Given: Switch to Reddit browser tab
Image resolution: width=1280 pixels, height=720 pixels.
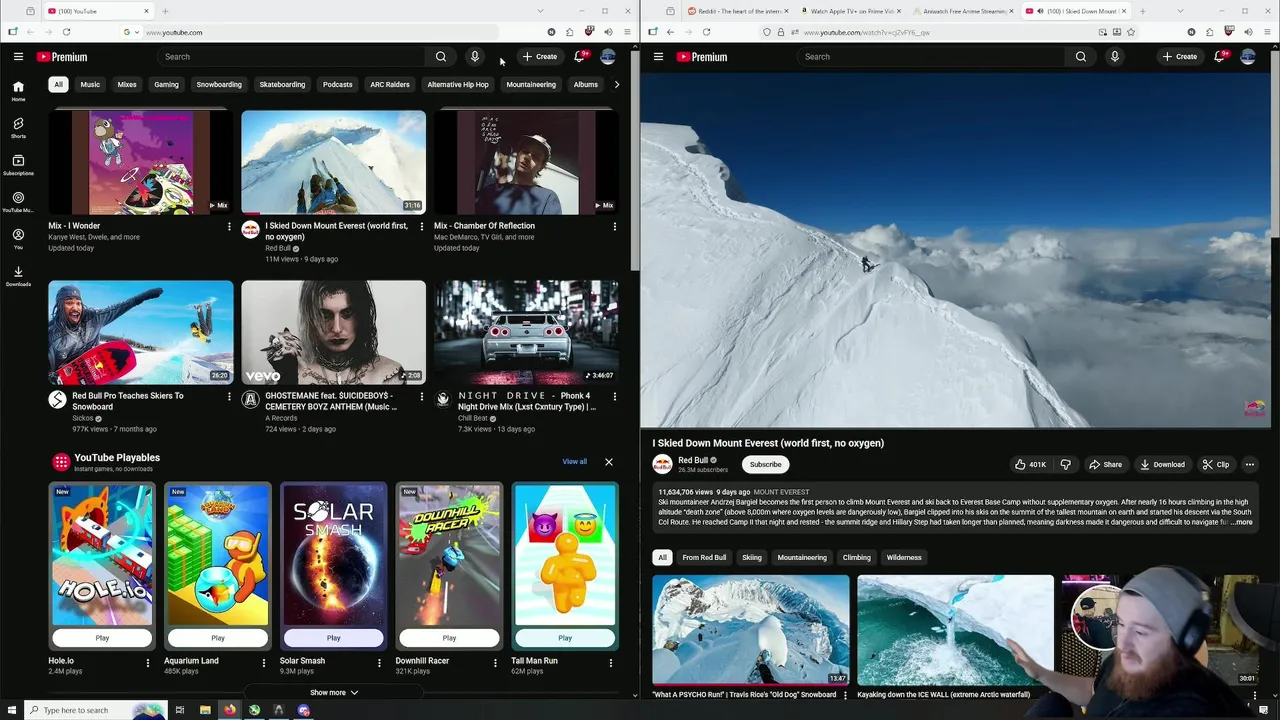Looking at the screenshot, I should [735, 11].
